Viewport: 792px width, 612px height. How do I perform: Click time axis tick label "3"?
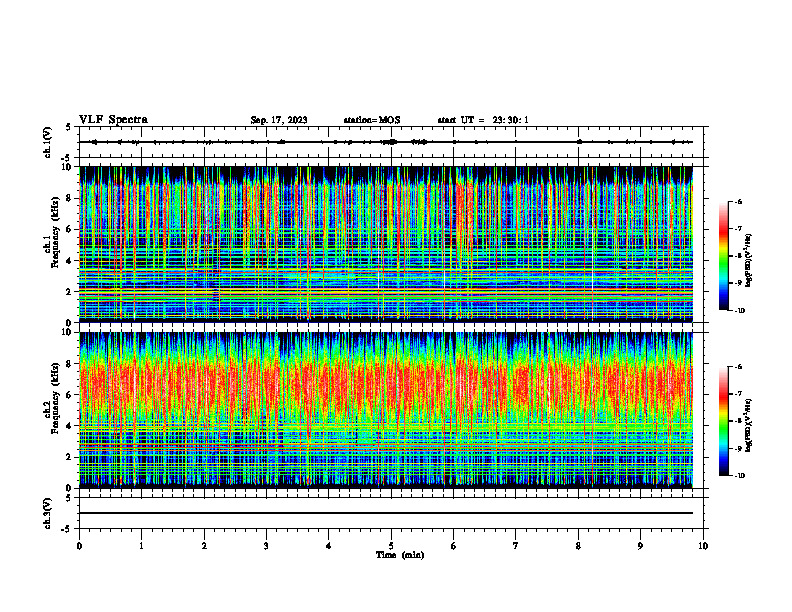point(266,546)
